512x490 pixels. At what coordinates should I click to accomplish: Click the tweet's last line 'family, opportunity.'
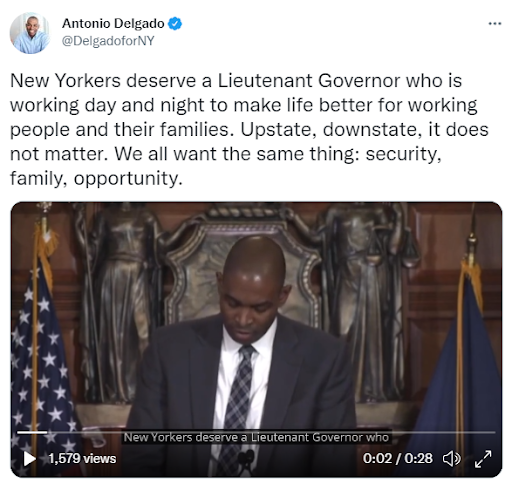click(96, 179)
